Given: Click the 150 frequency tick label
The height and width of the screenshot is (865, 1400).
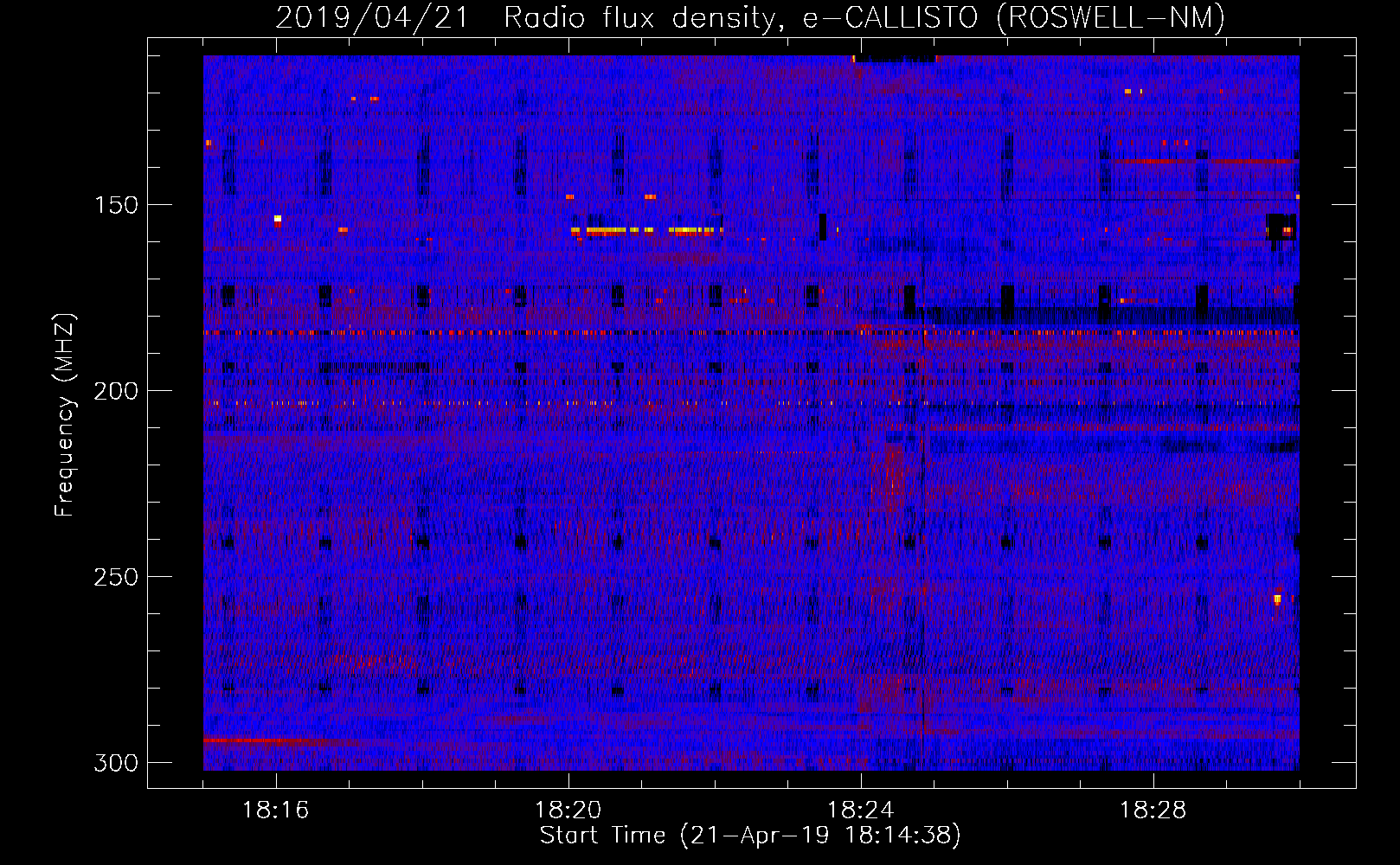Looking at the screenshot, I should tap(116, 205).
